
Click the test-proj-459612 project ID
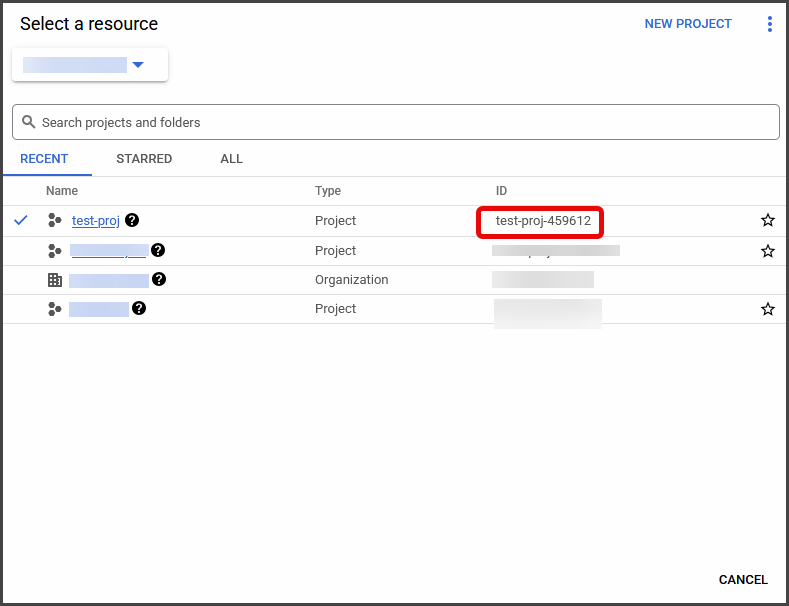pos(543,221)
